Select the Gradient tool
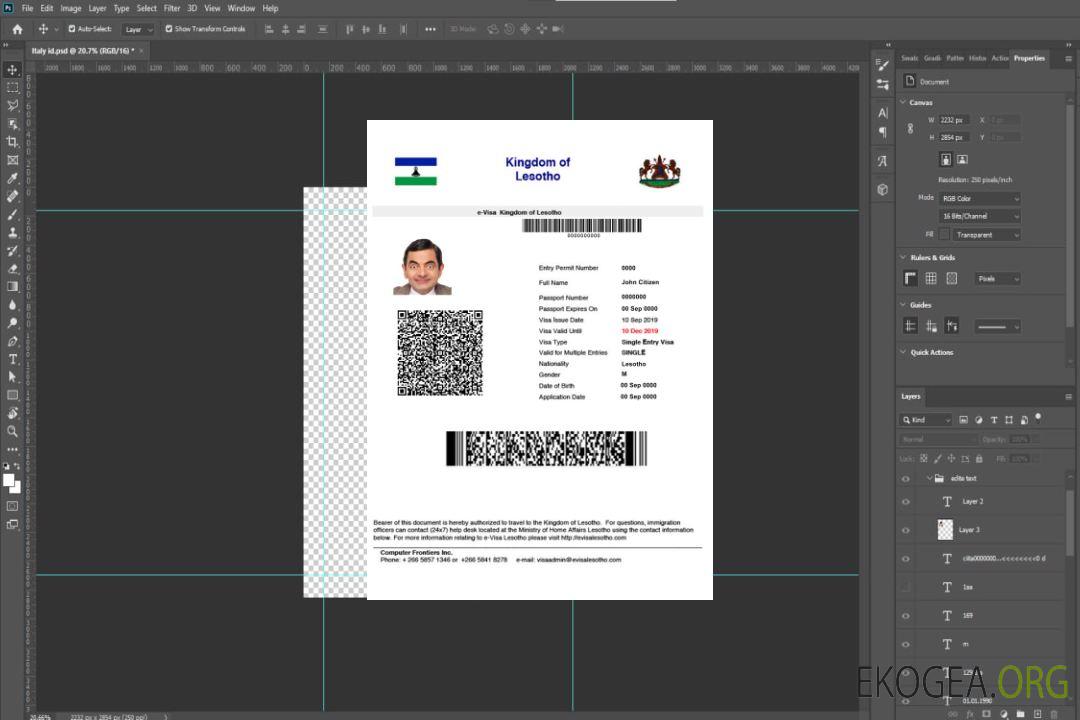Screen dimensions: 1080x720 [x=12, y=286]
